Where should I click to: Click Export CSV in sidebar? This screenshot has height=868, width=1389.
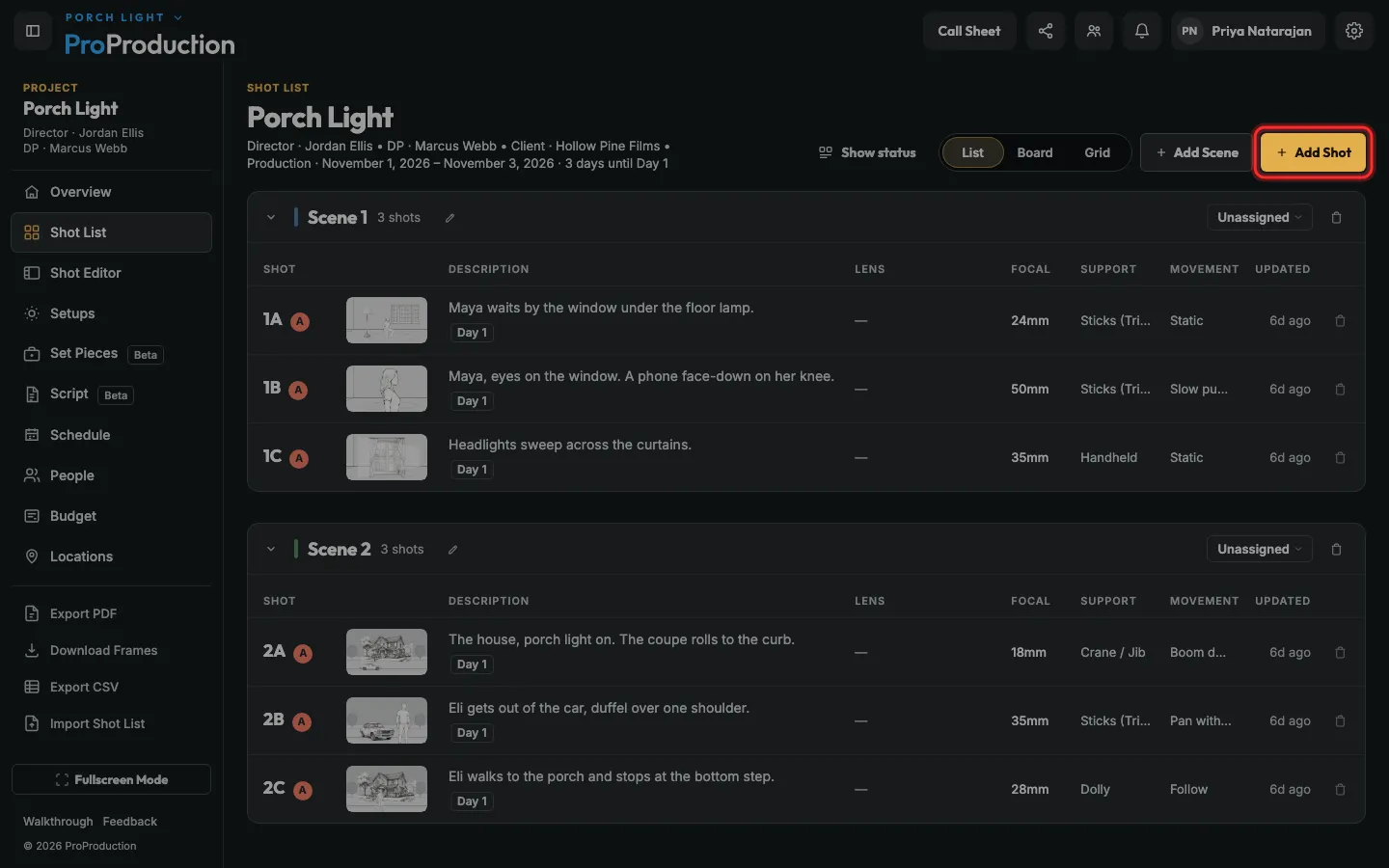111,687
